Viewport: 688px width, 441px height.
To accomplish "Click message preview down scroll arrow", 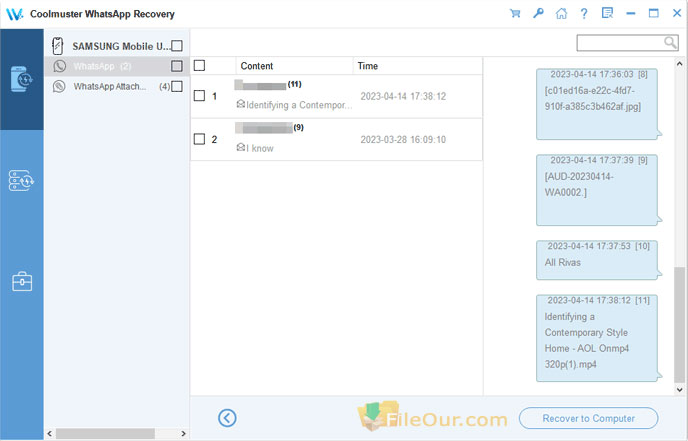I will [x=679, y=389].
